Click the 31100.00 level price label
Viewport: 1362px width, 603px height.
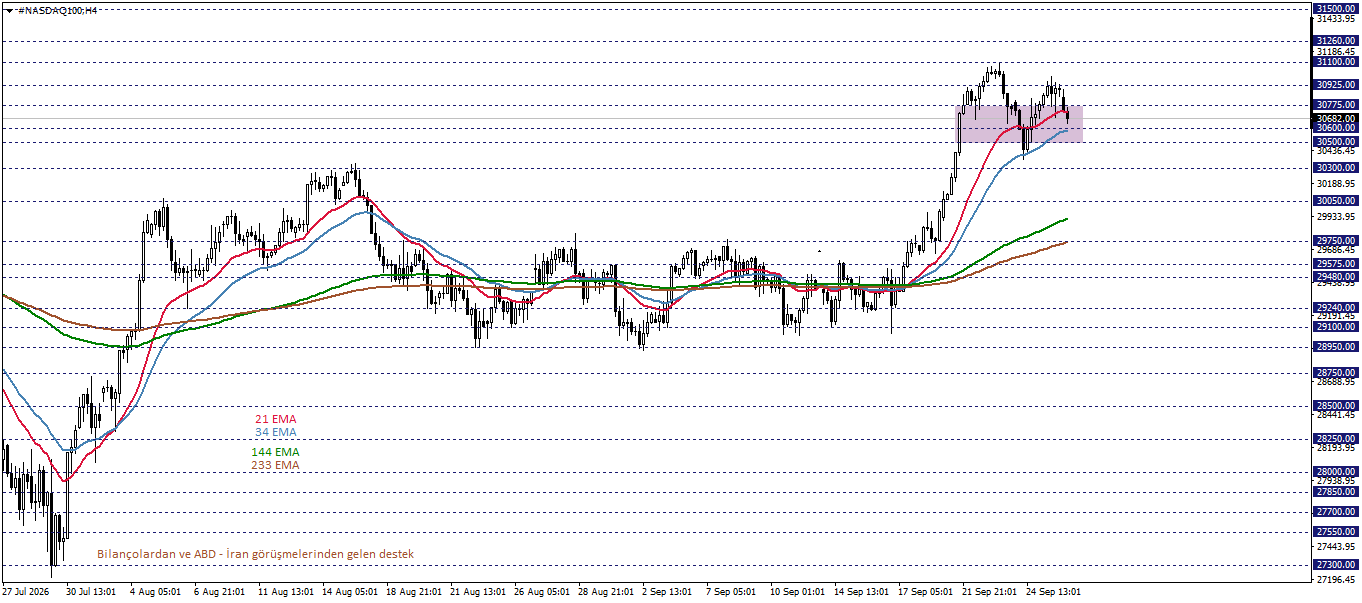[1335, 62]
